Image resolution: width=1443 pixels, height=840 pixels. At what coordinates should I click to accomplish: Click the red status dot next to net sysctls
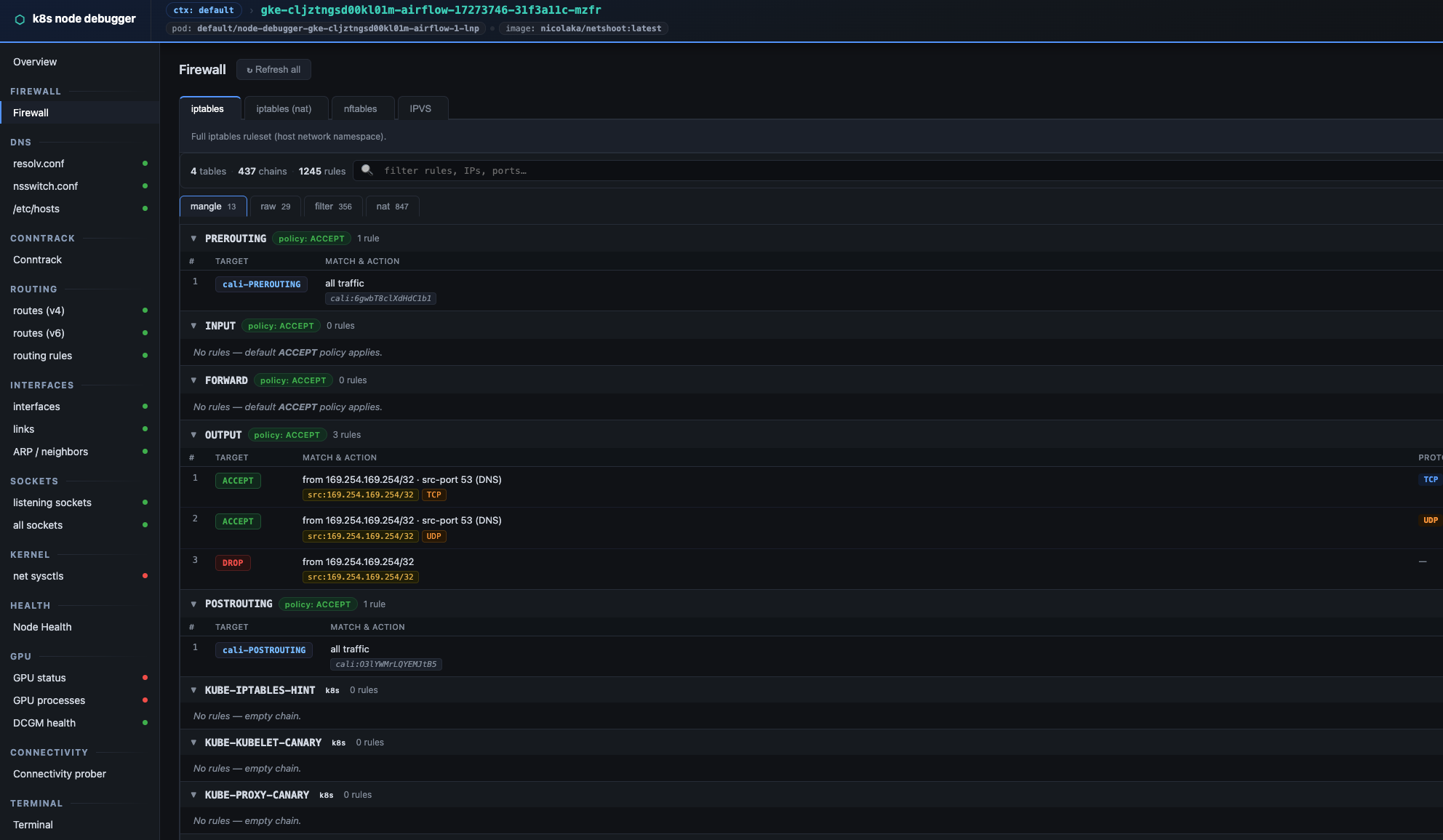pyautogui.click(x=145, y=576)
